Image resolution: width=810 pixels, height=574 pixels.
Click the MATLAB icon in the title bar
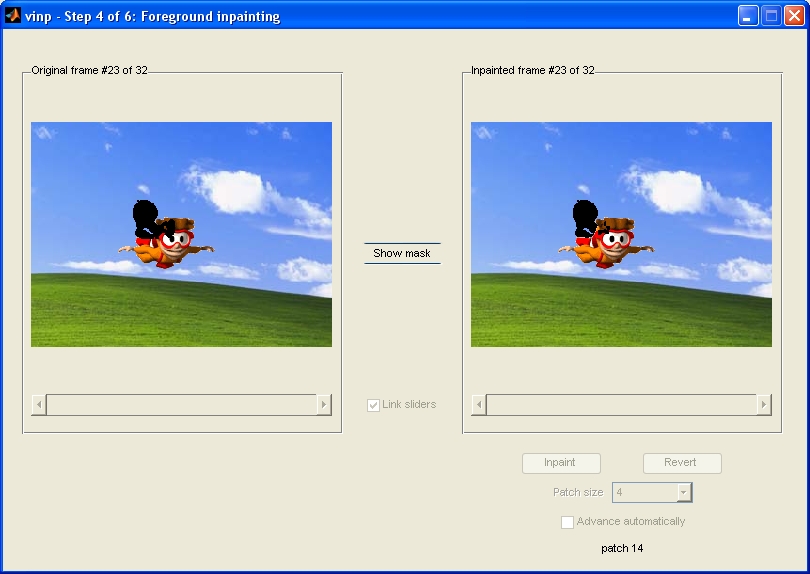pos(13,16)
